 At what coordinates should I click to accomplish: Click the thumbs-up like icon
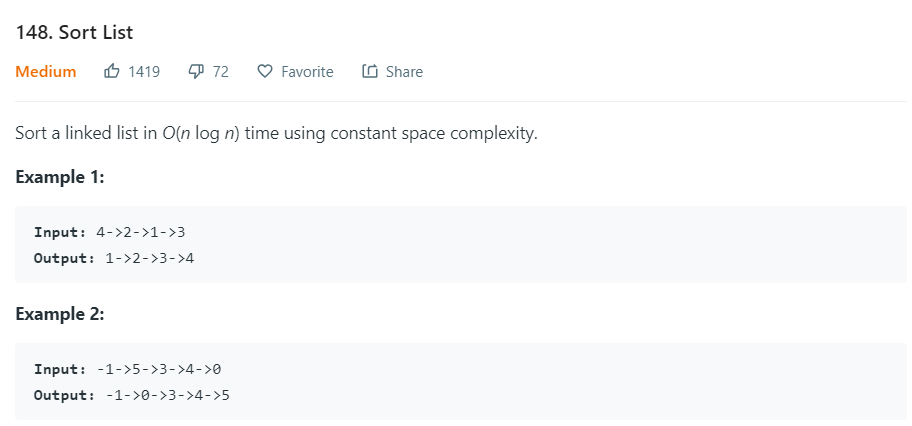tap(112, 72)
